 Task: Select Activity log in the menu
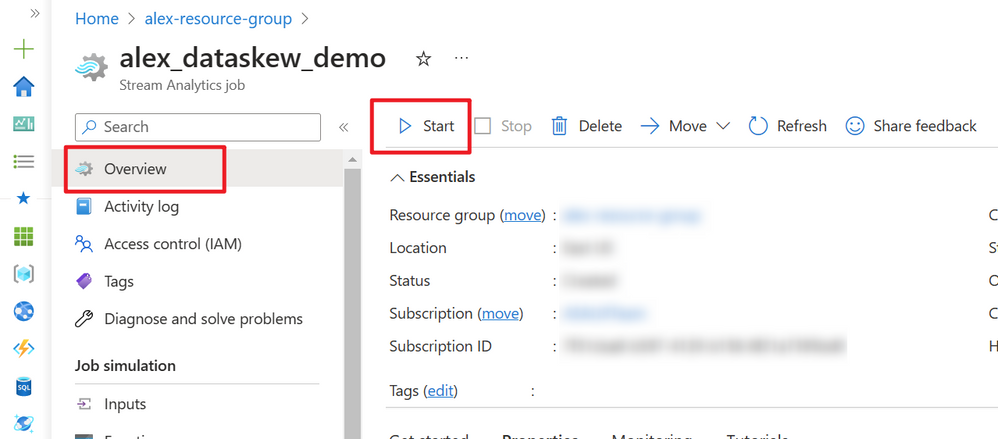coord(142,206)
